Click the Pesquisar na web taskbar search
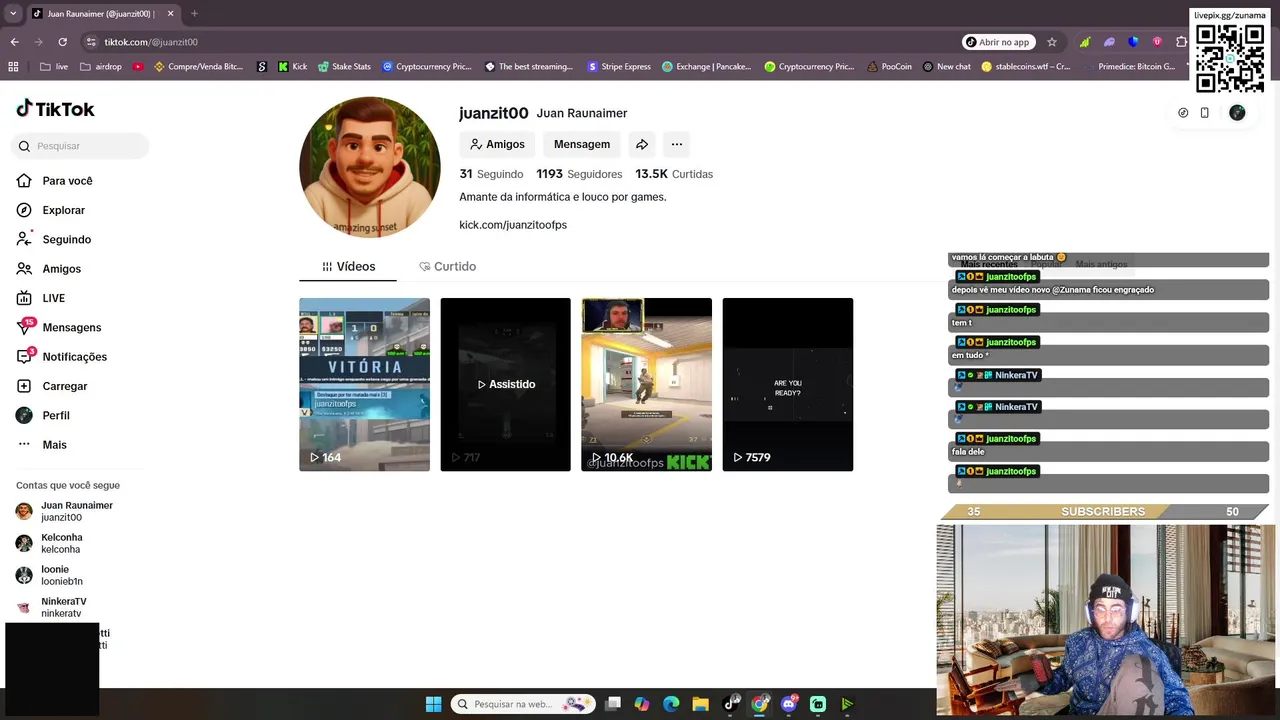The height and width of the screenshot is (720, 1280). 522,704
